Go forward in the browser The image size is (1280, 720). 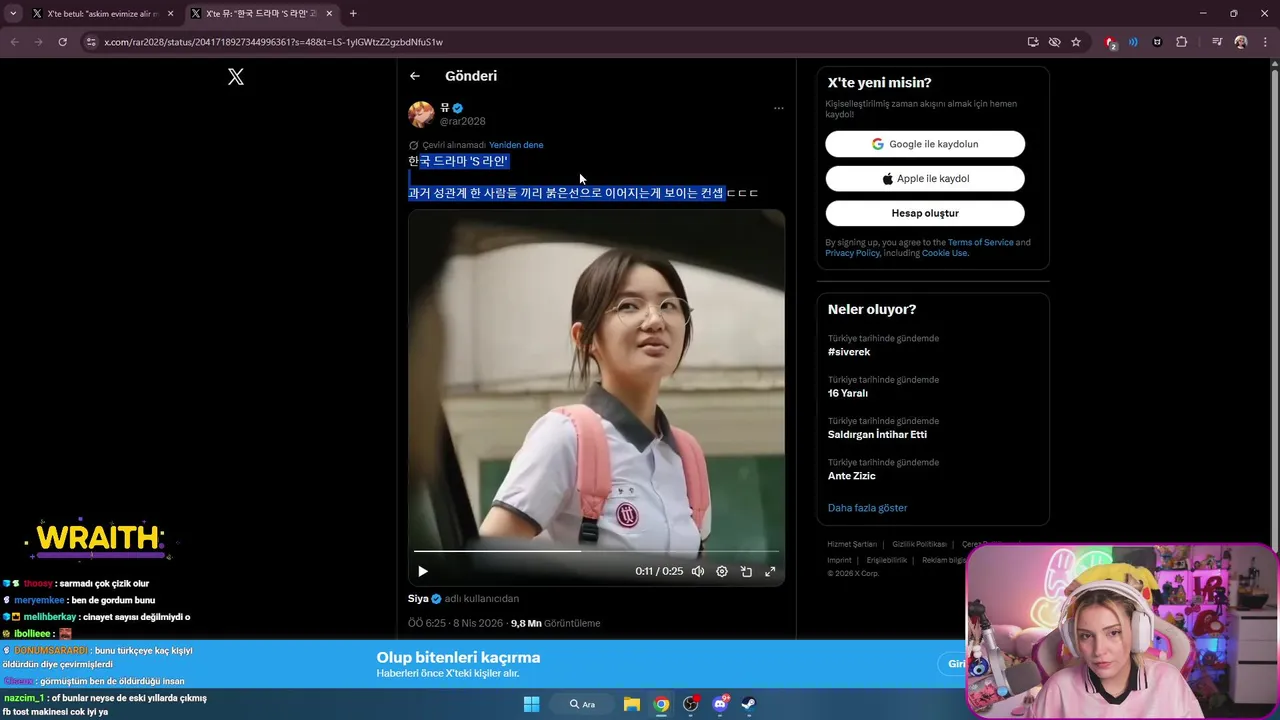point(38,42)
